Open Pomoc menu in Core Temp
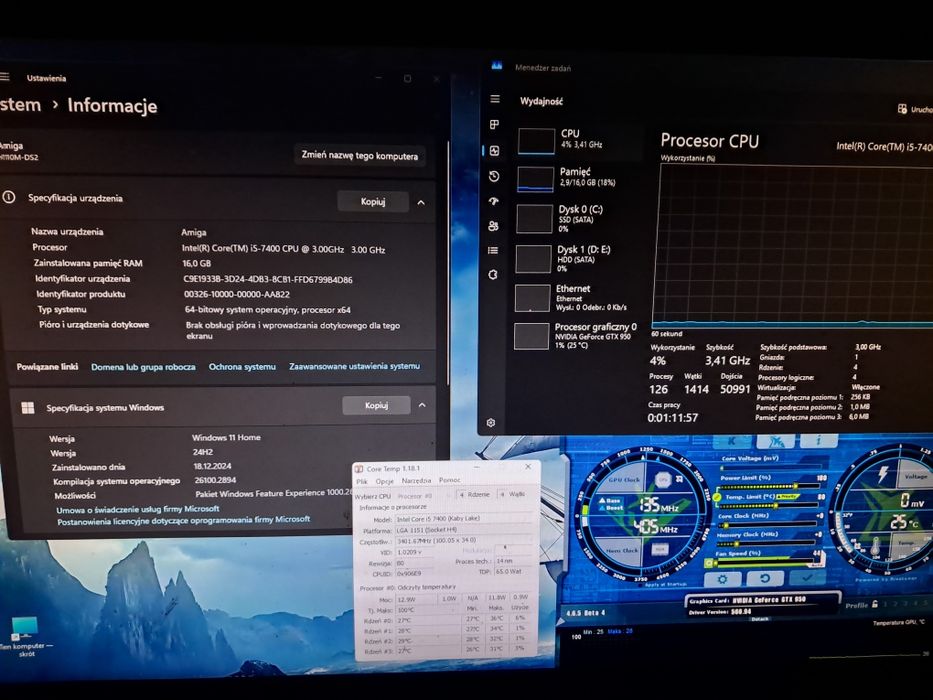933x700 pixels. click(x=449, y=480)
